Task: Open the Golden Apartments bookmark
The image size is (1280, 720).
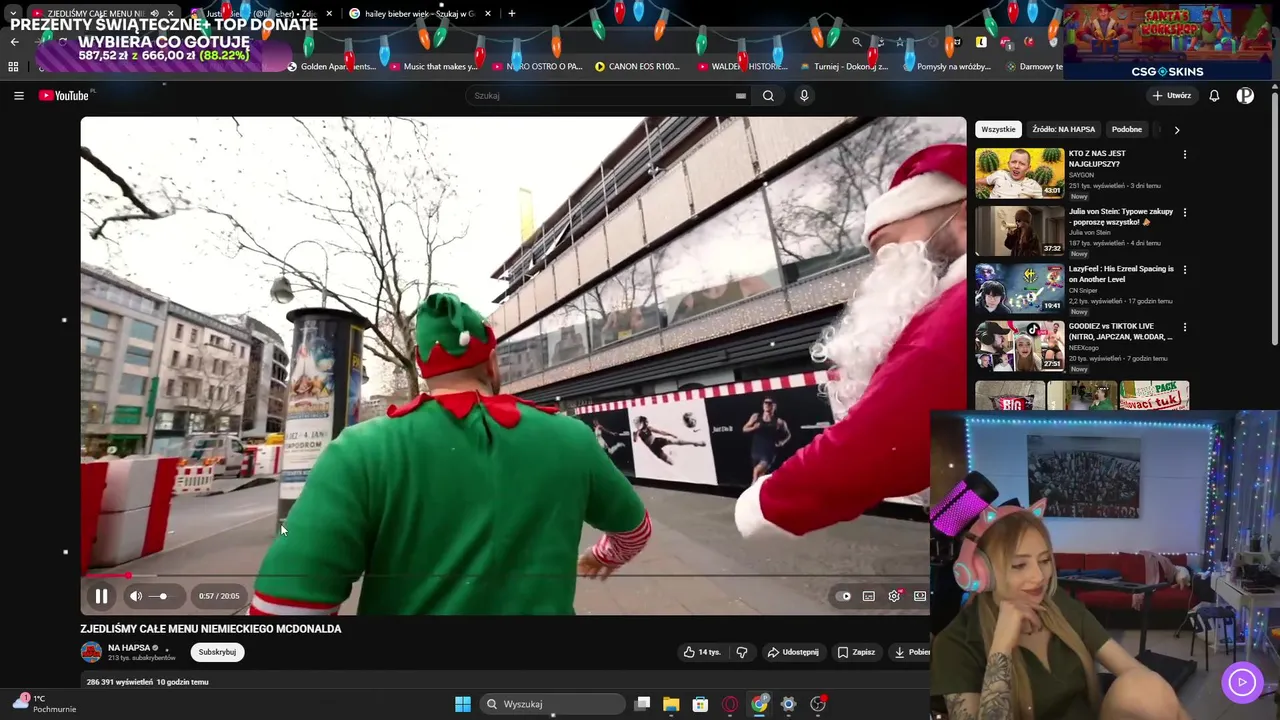Action: point(332,67)
